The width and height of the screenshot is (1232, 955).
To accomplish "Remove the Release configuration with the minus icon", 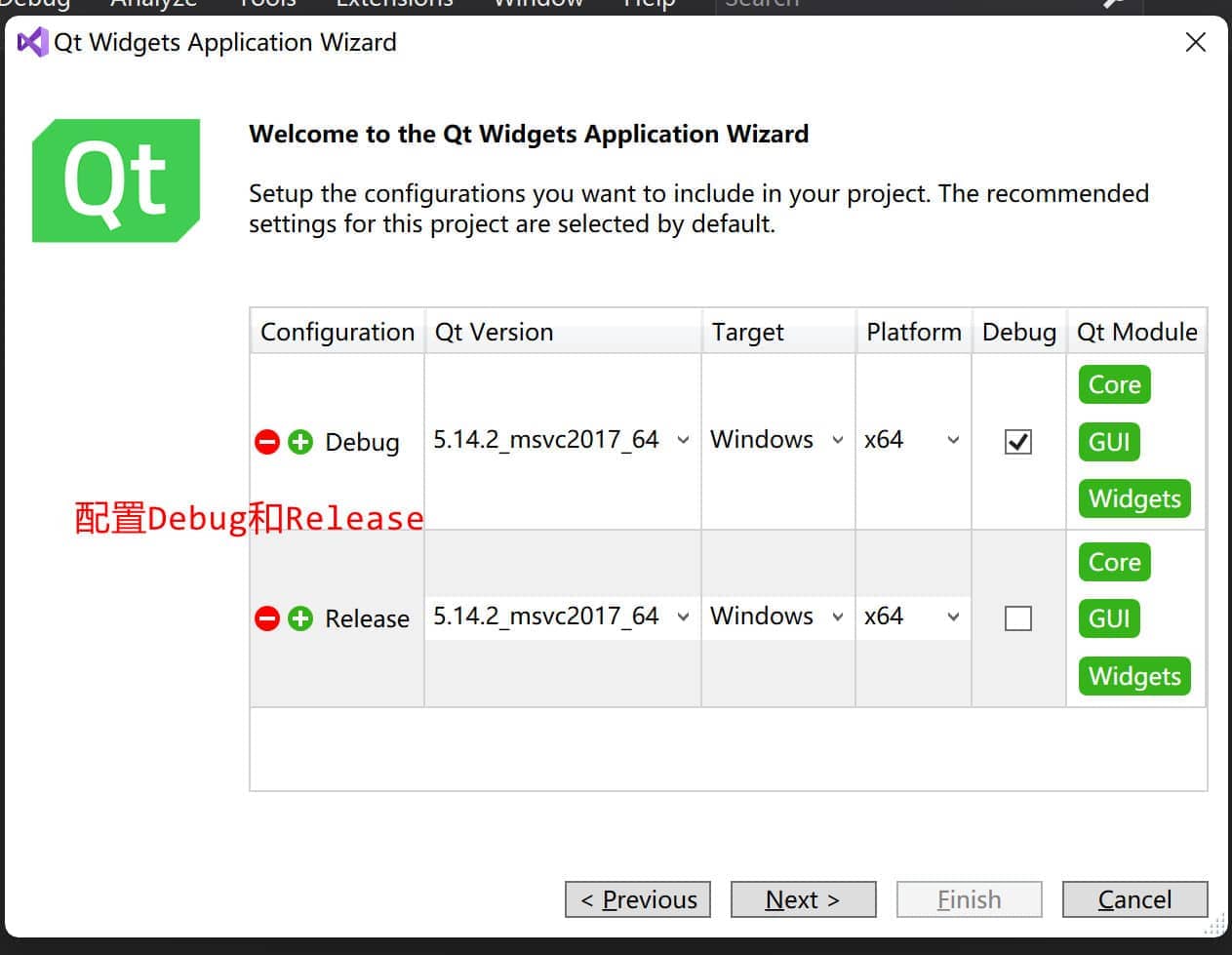I will coord(266,618).
